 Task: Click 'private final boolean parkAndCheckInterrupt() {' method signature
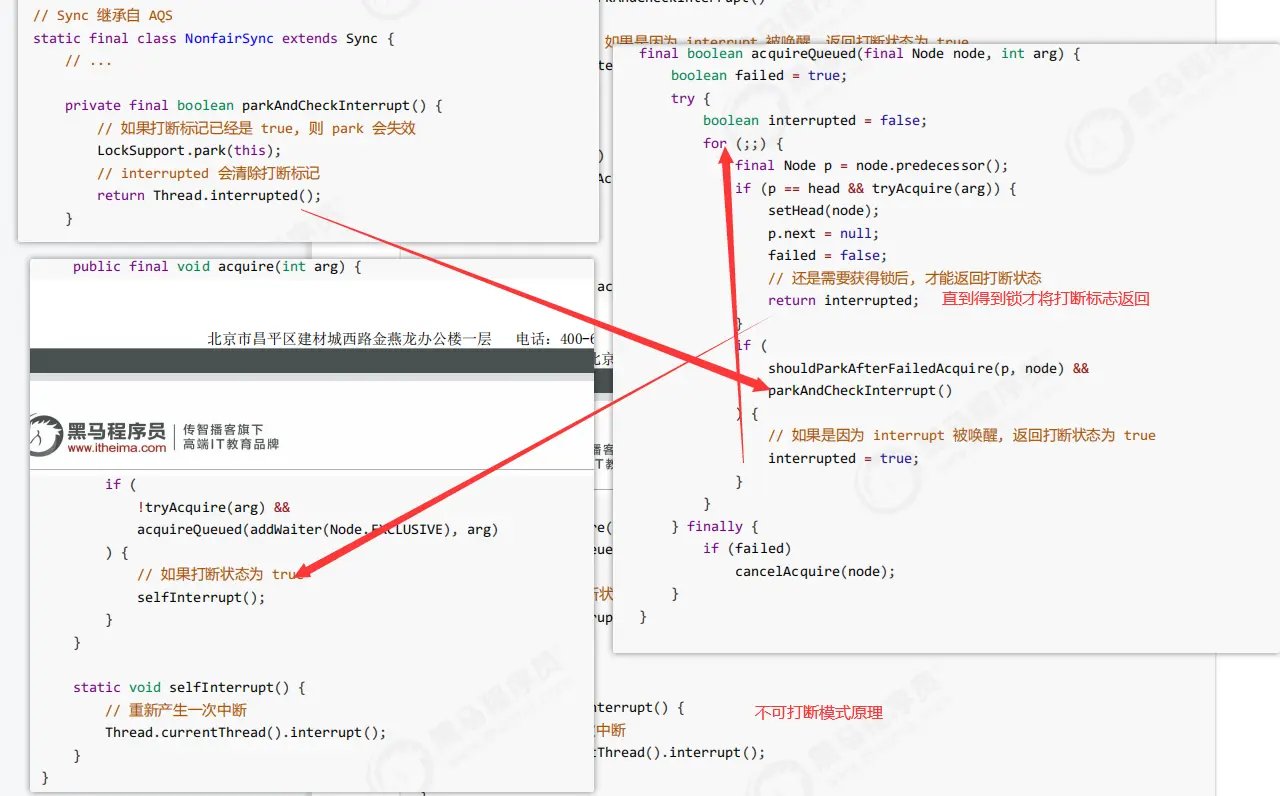[253, 105]
